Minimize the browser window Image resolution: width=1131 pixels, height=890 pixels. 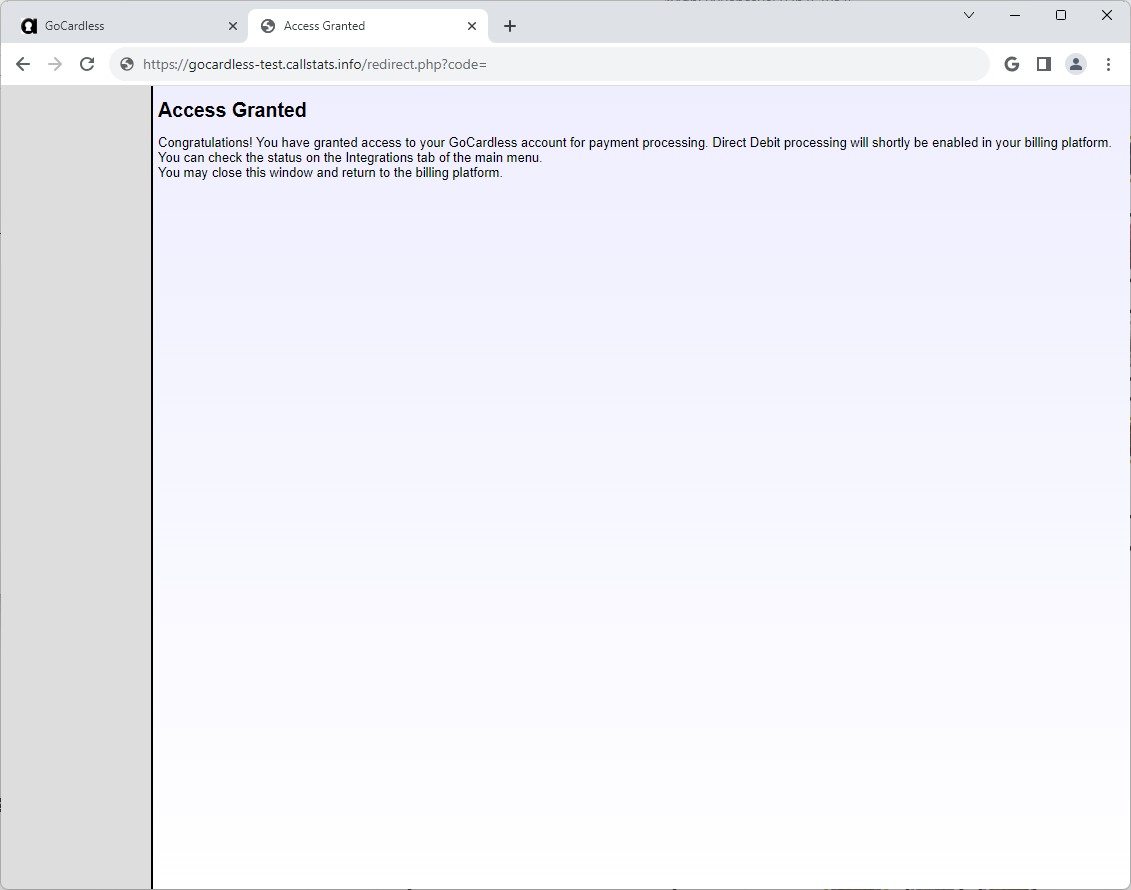(x=1015, y=15)
